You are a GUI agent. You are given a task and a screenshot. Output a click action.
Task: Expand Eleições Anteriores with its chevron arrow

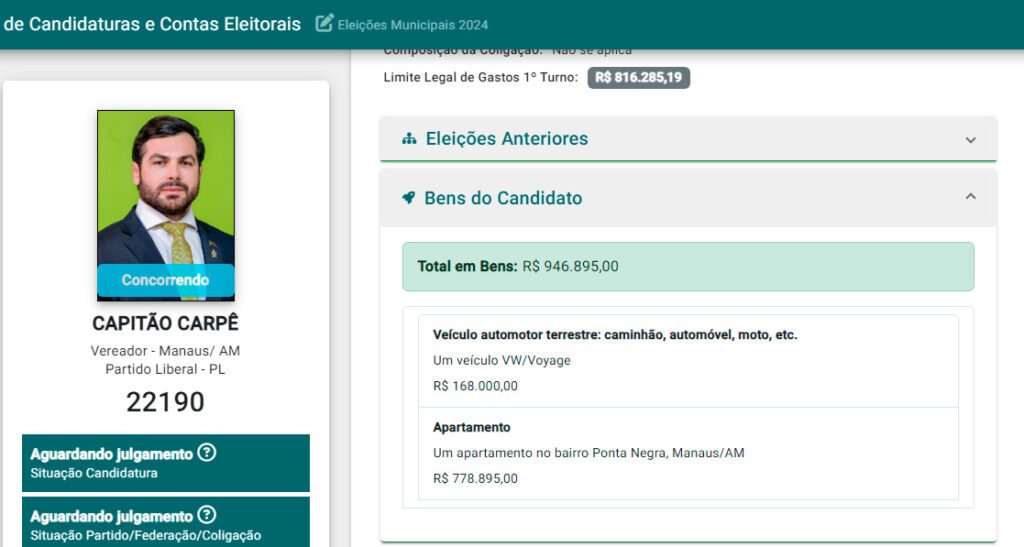point(970,140)
